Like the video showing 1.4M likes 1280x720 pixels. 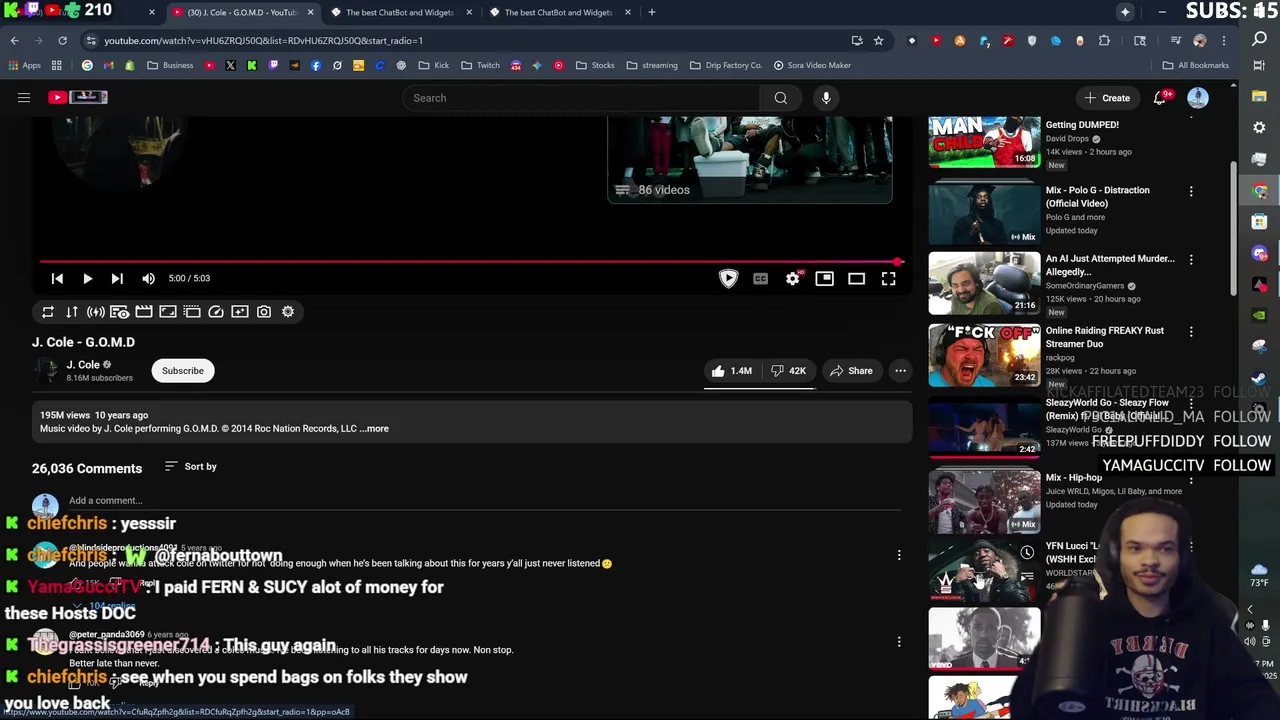(731, 371)
